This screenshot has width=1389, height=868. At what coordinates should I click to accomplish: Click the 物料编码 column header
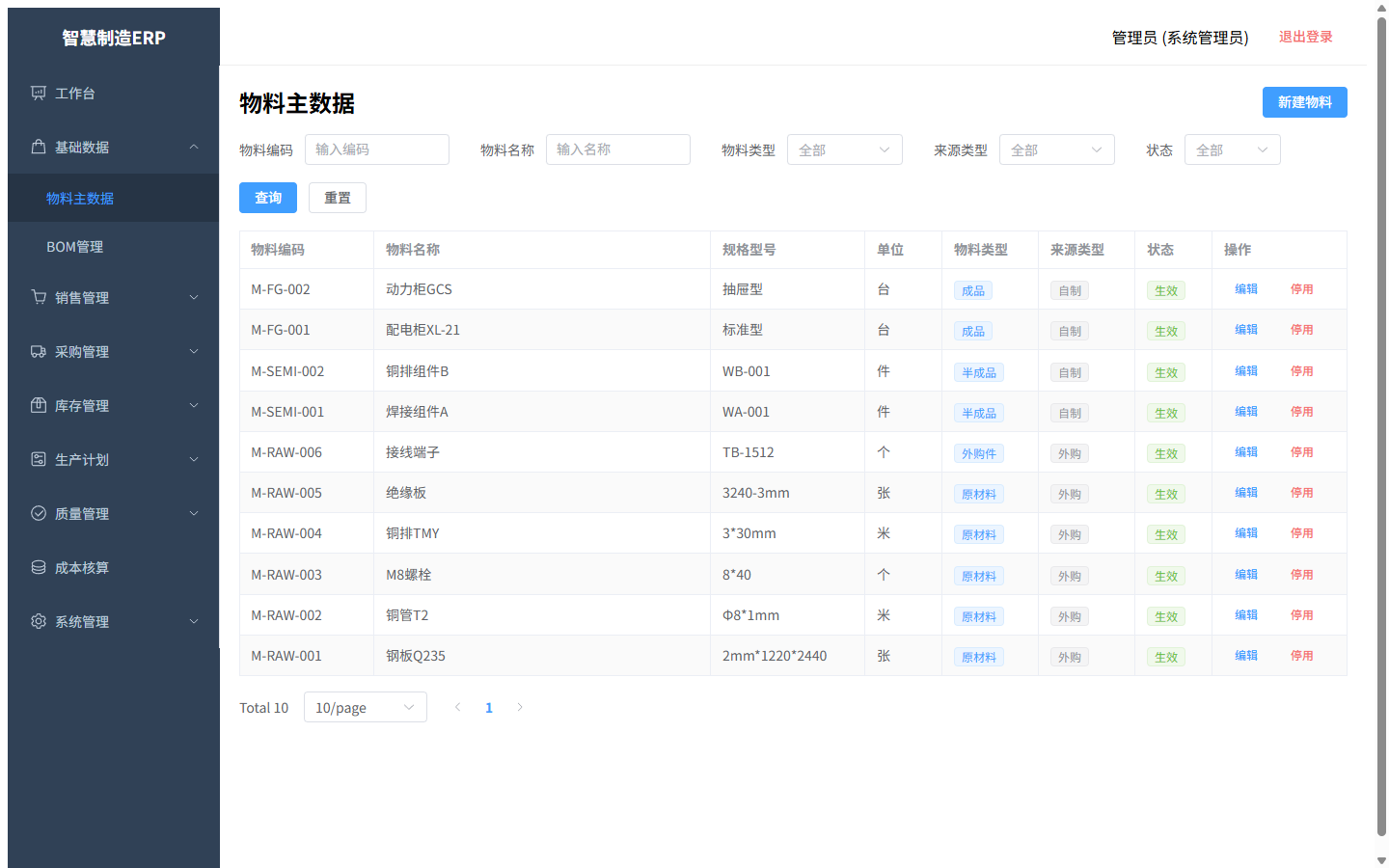coord(307,250)
